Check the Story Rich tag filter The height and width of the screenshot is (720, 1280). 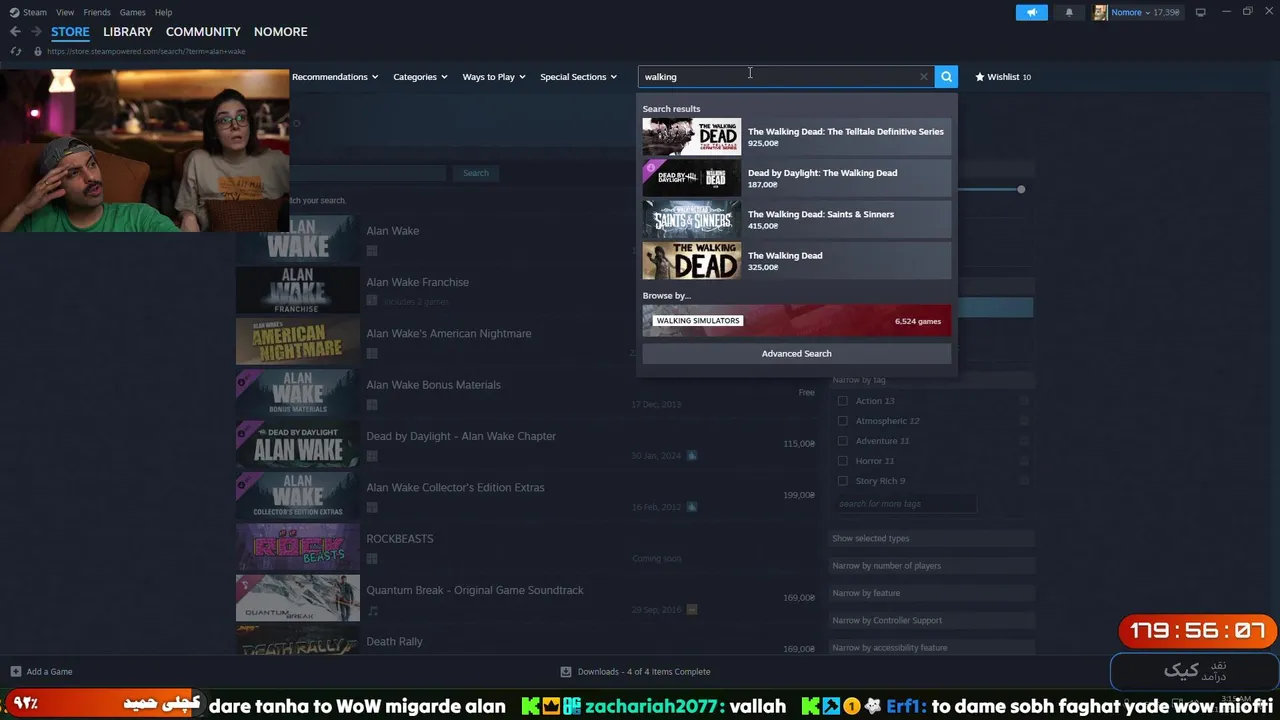click(842, 481)
